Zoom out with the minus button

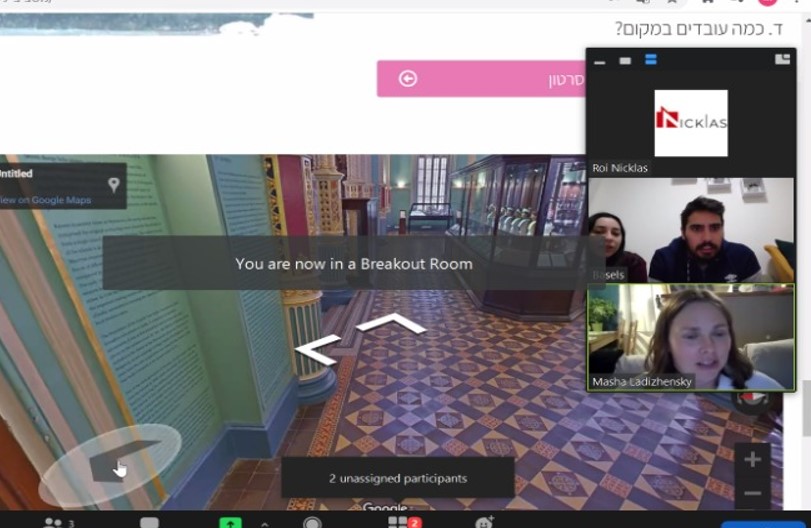[752, 493]
